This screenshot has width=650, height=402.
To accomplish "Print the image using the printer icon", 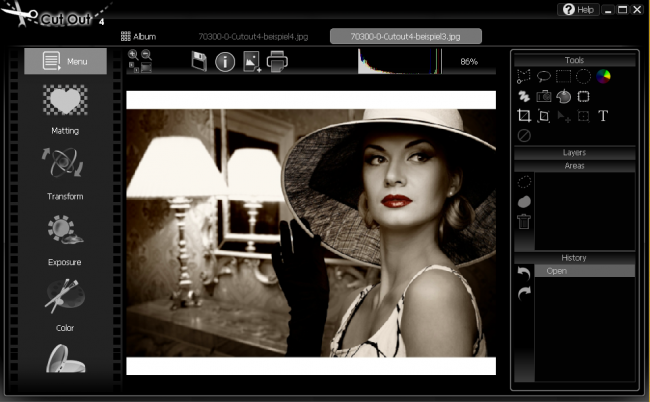I will pos(277,62).
